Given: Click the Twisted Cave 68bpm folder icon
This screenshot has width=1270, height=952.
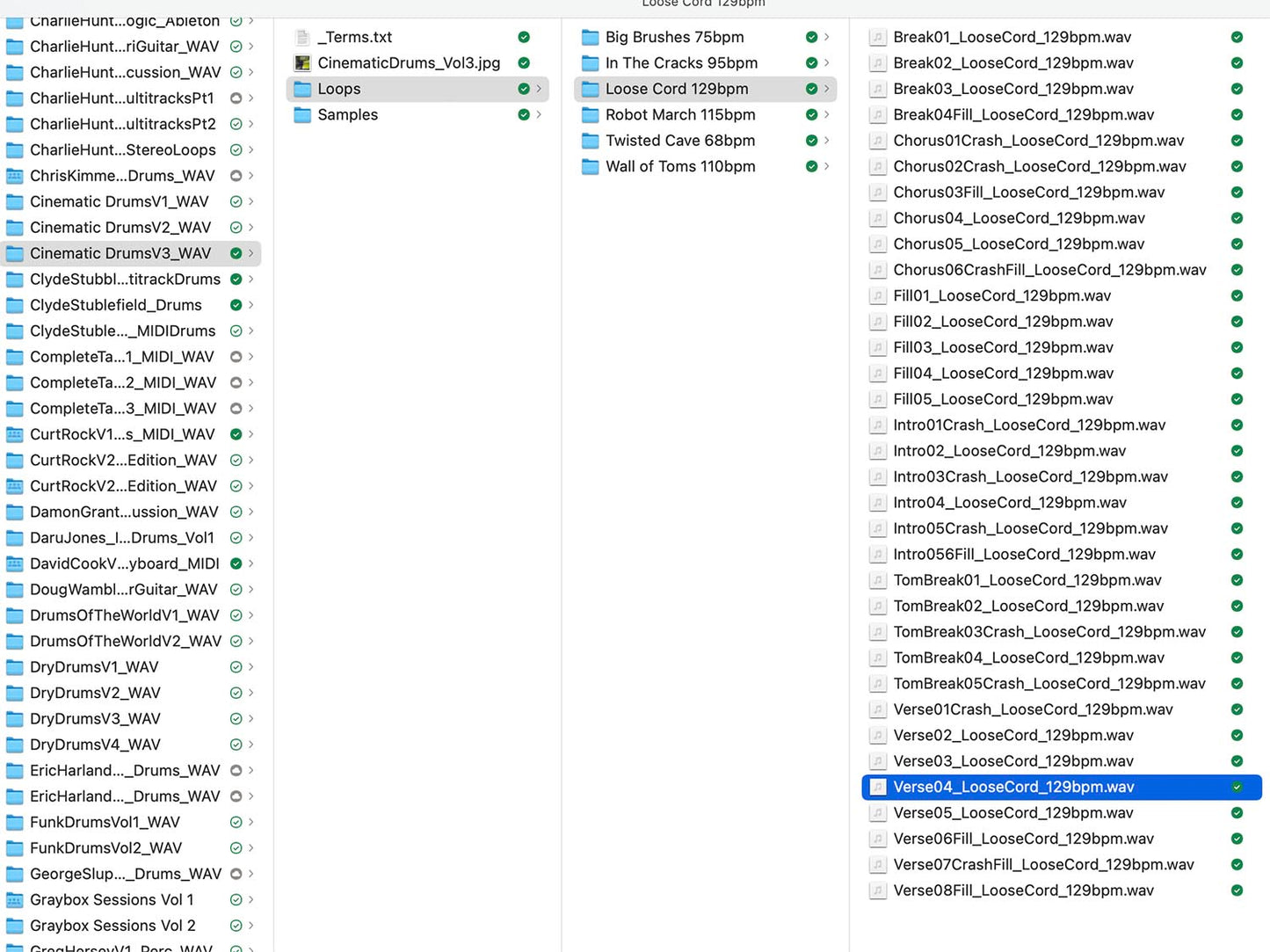Looking at the screenshot, I should pos(591,141).
